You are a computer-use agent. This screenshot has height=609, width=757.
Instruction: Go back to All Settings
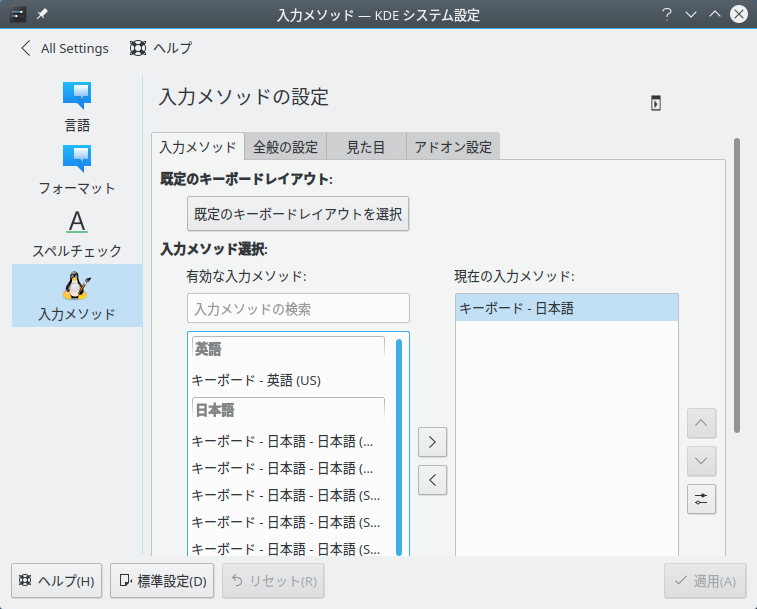point(65,48)
